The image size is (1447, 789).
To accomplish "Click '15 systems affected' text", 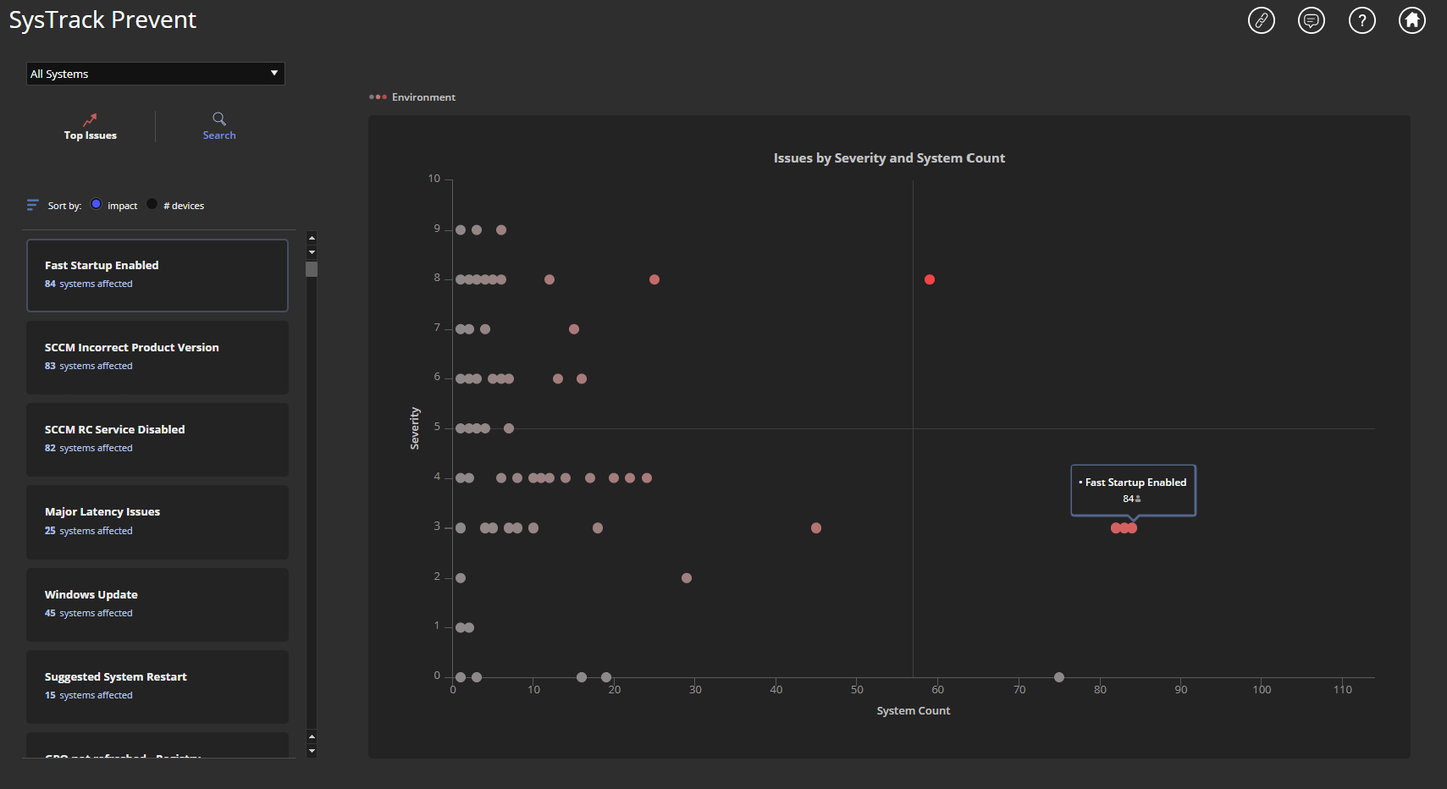I will tap(89, 695).
